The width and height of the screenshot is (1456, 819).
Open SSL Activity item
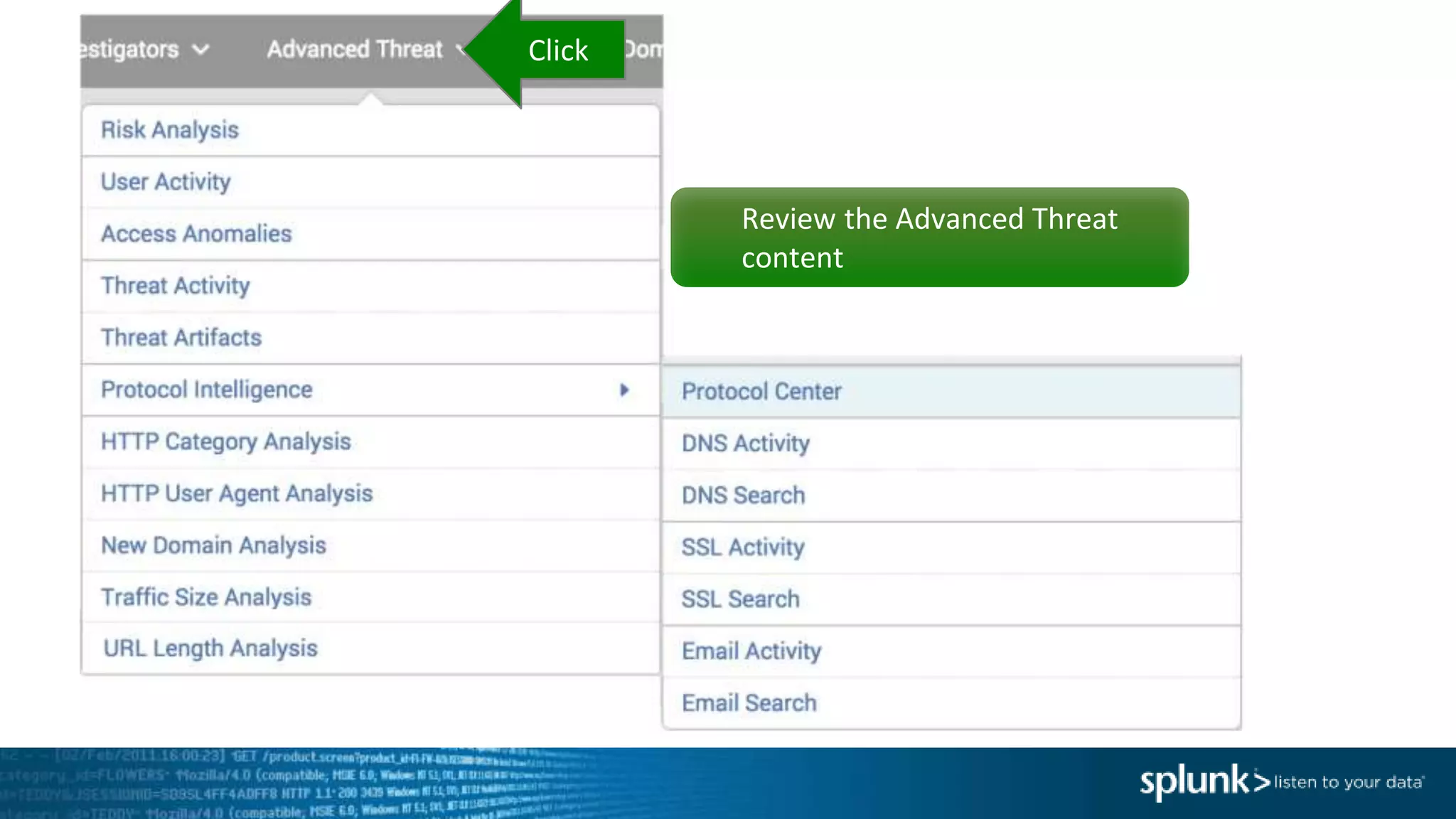[951, 547]
